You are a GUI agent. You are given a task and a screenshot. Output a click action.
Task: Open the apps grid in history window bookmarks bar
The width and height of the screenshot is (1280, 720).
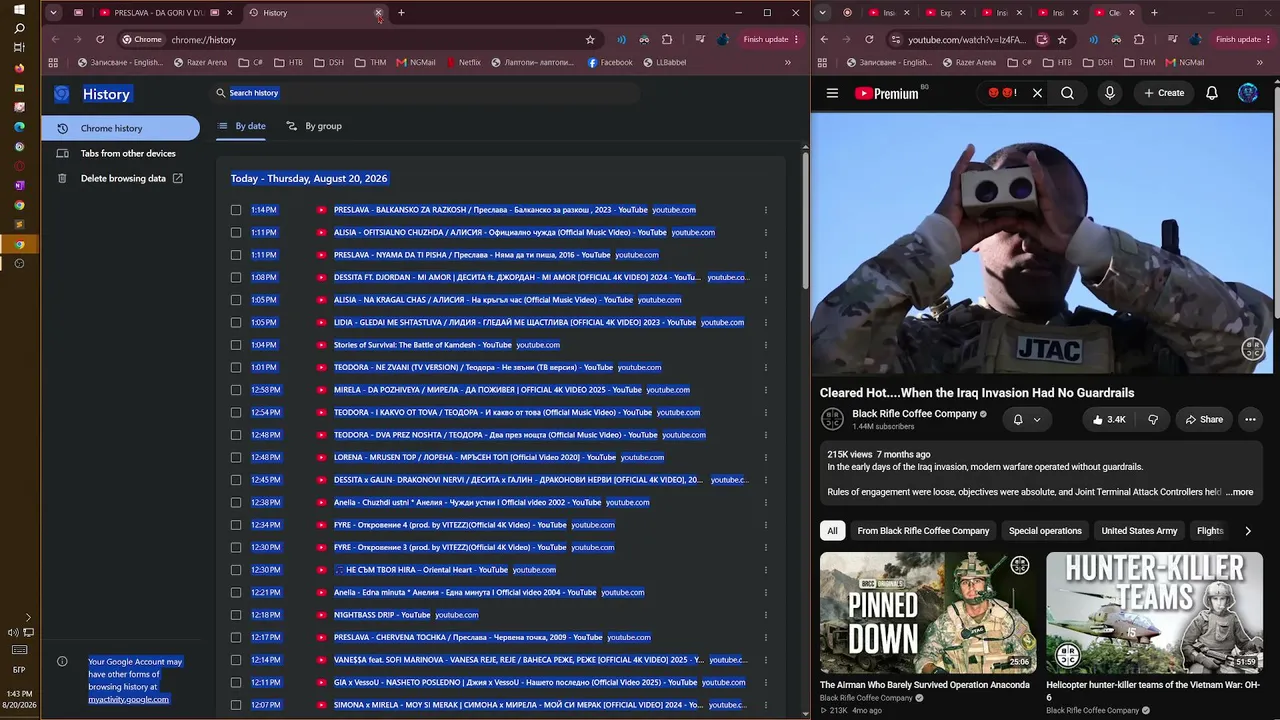(53, 62)
